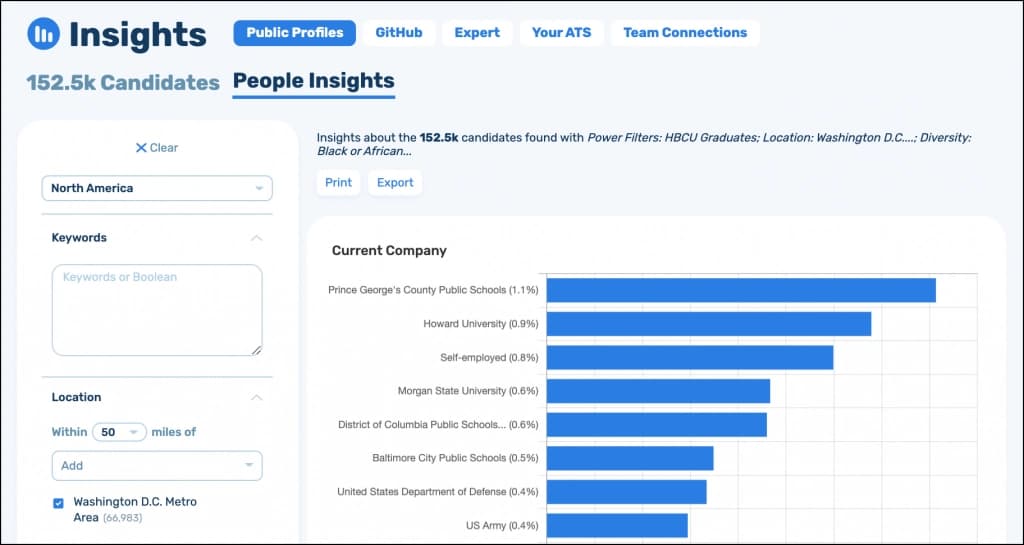Viewport: 1024px width, 545px height.
Task: Uncheck Washington D.C. Metro Area checkbox
Action: pyautogui.click(x=58, y=503)
